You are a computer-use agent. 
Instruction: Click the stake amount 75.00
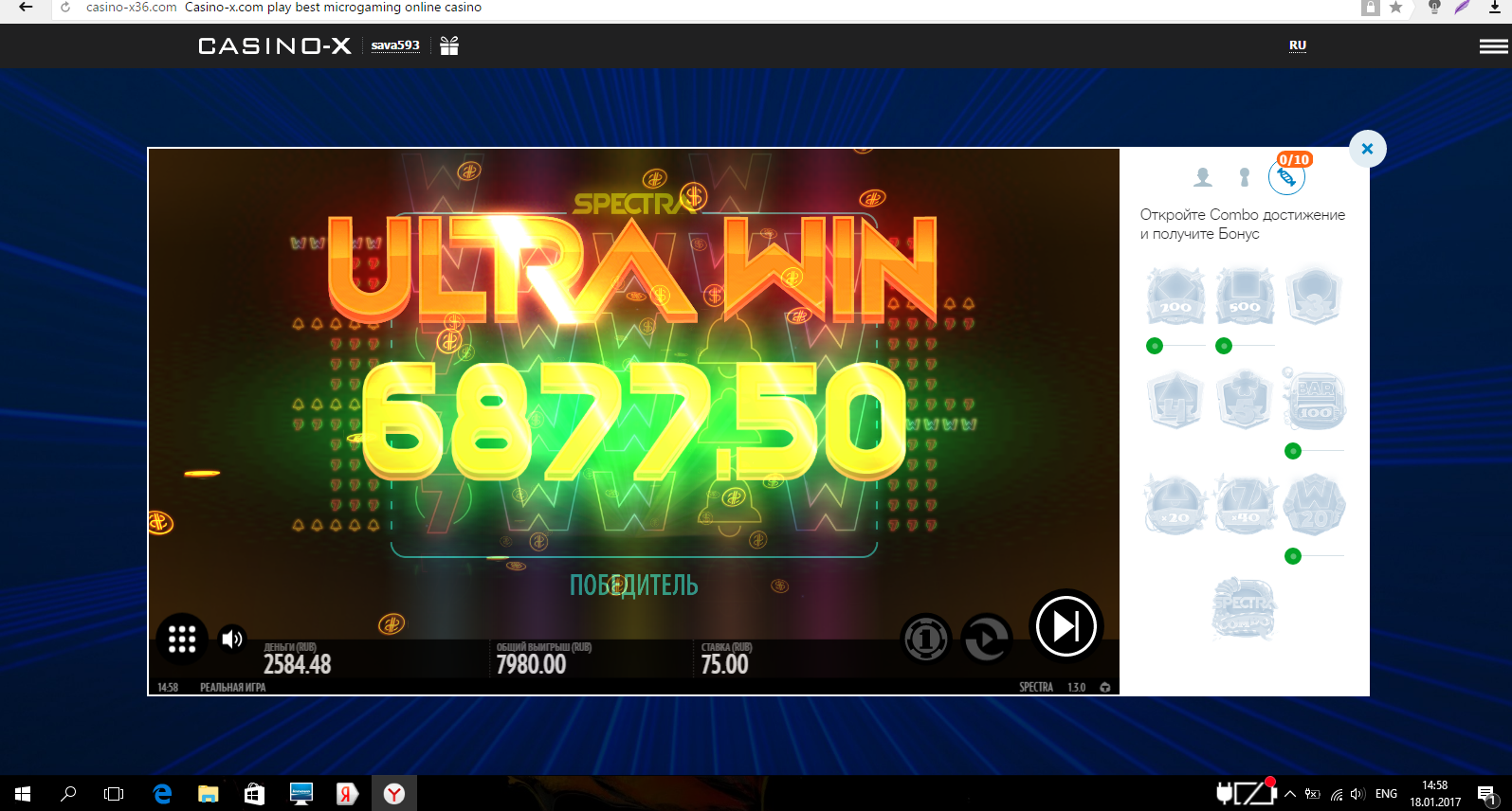[x=724, y=664]
